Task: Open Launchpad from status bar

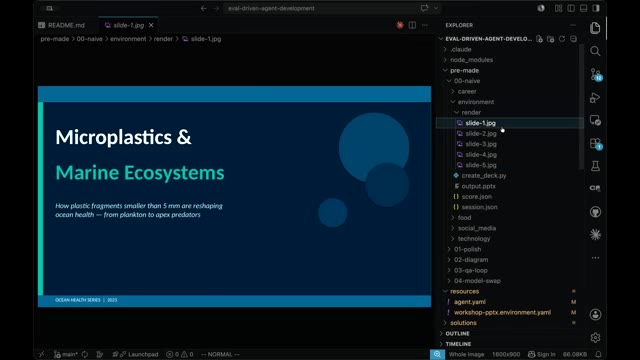Action: [139, 354]
